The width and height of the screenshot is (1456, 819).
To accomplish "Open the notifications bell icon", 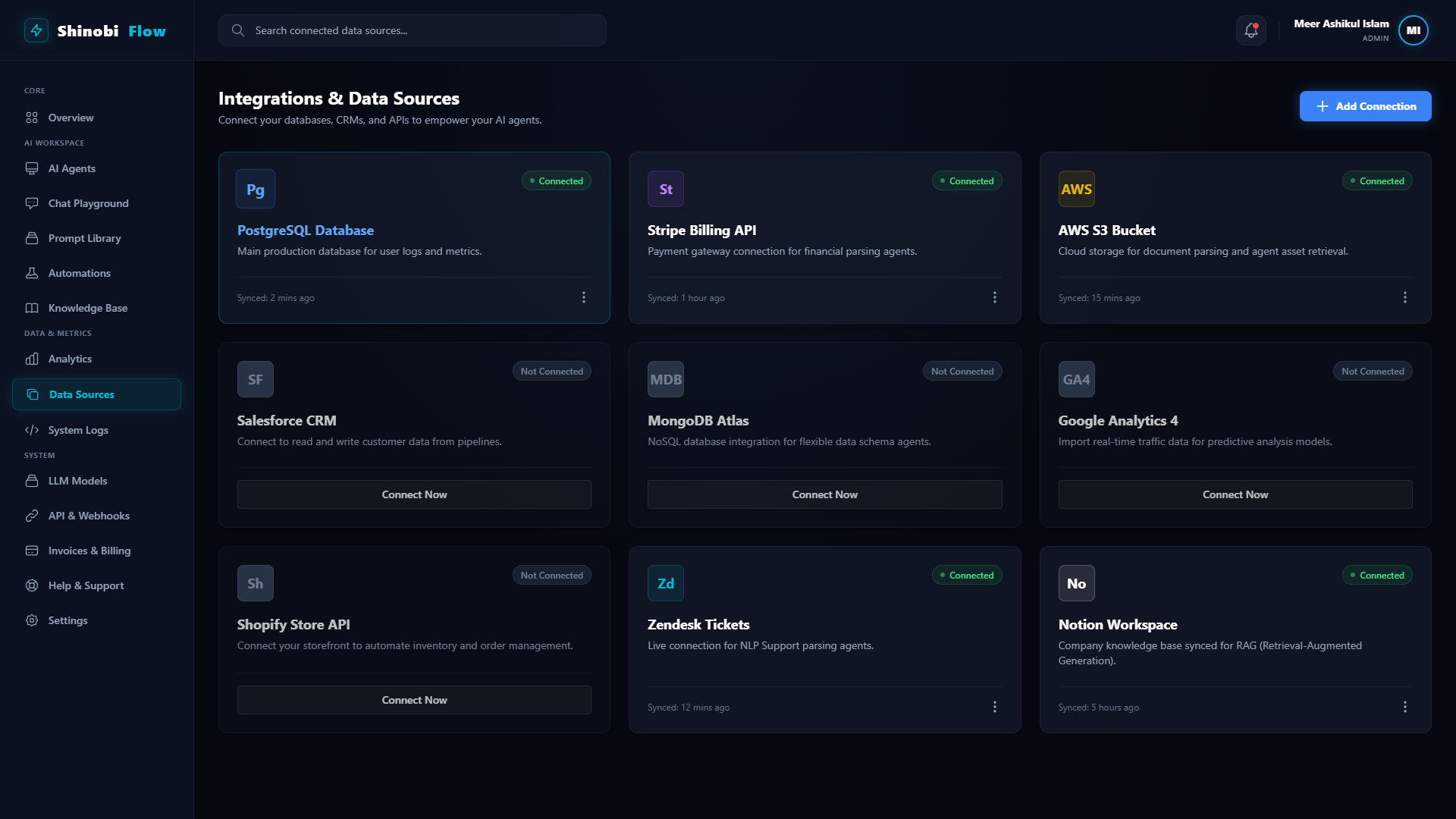I will [x=1251, y=30].
